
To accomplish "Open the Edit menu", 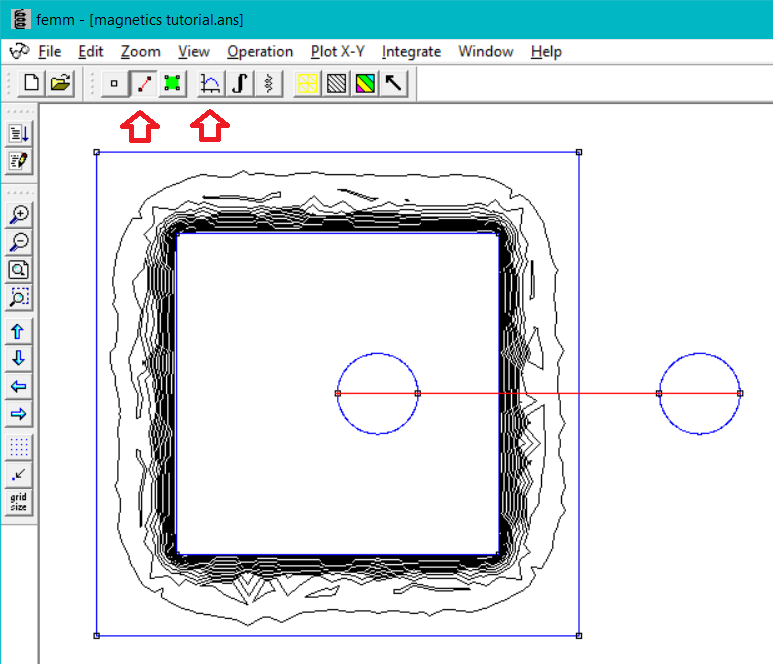I will (x=91, y=51).
